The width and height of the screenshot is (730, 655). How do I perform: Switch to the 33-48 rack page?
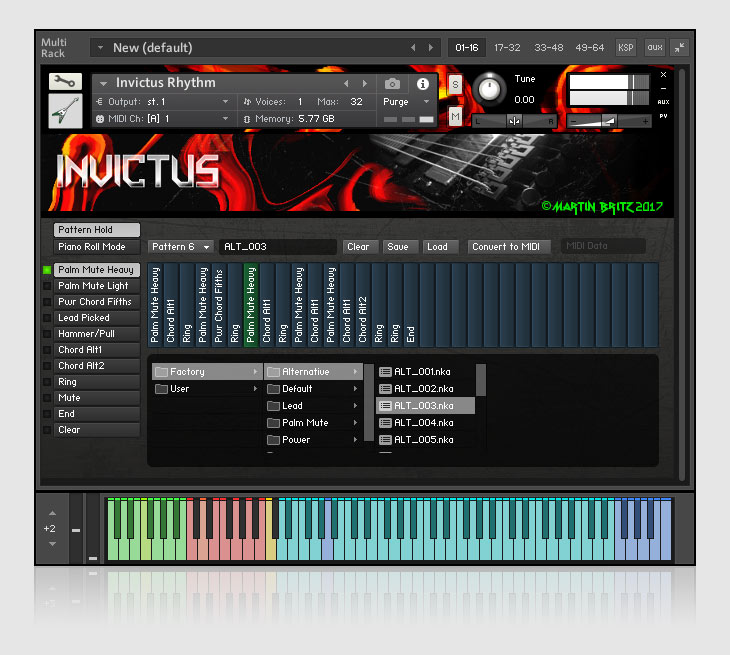[548, 47]
